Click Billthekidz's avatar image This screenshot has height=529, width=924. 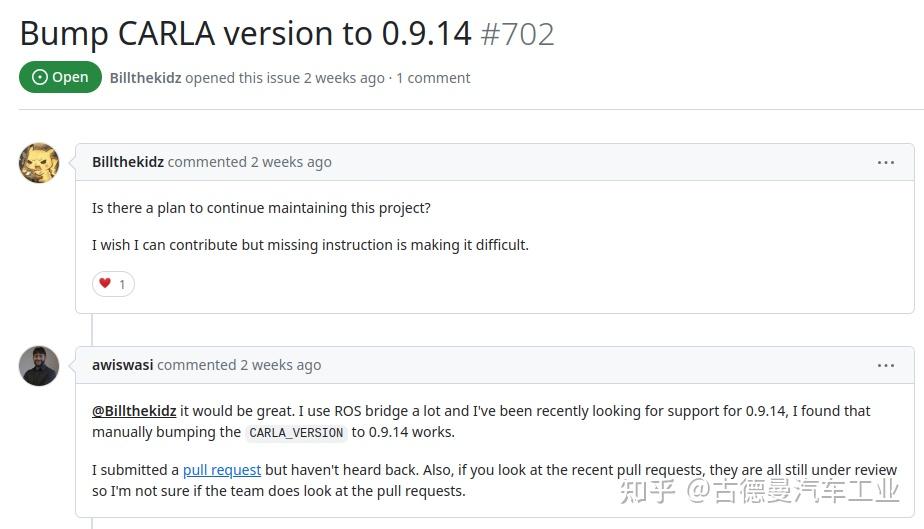39,163
